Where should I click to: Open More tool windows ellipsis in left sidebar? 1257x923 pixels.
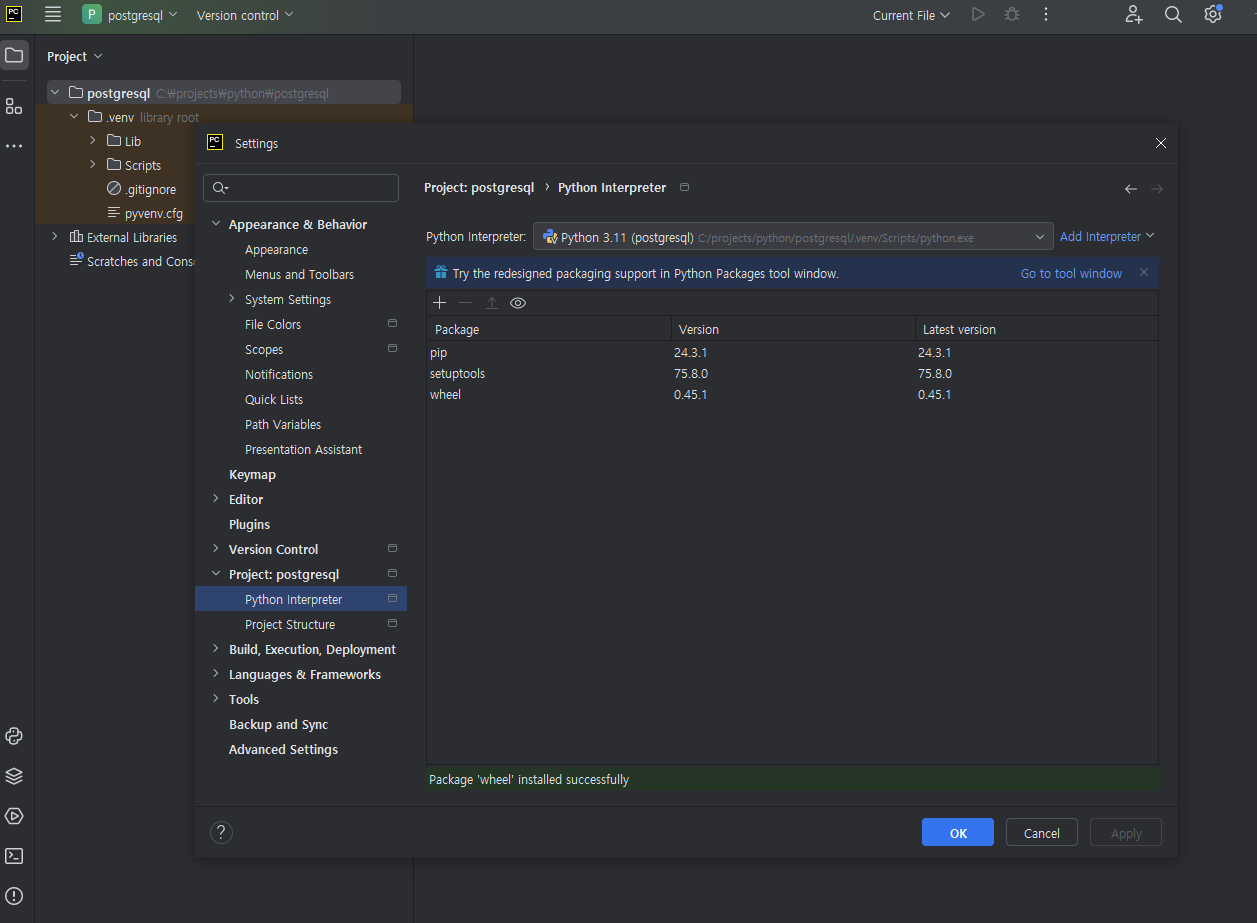click(x=14, y=146)
